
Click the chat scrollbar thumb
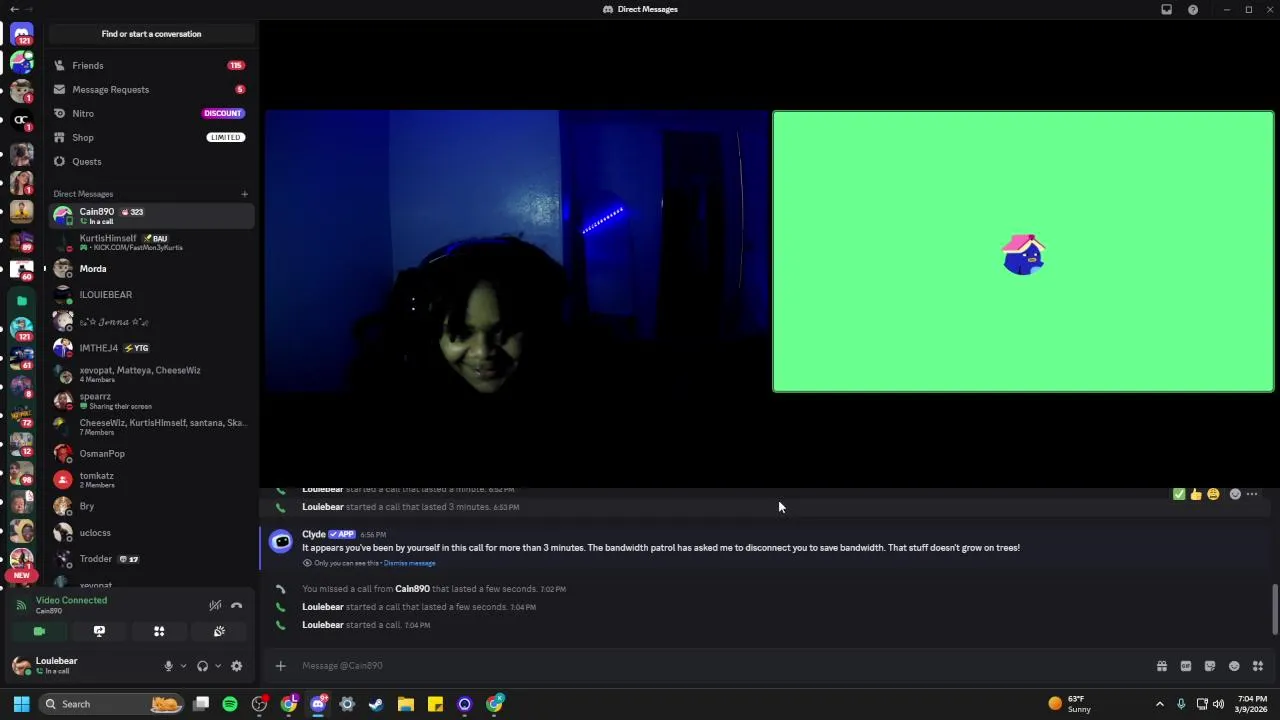(x=1275, y=608)
